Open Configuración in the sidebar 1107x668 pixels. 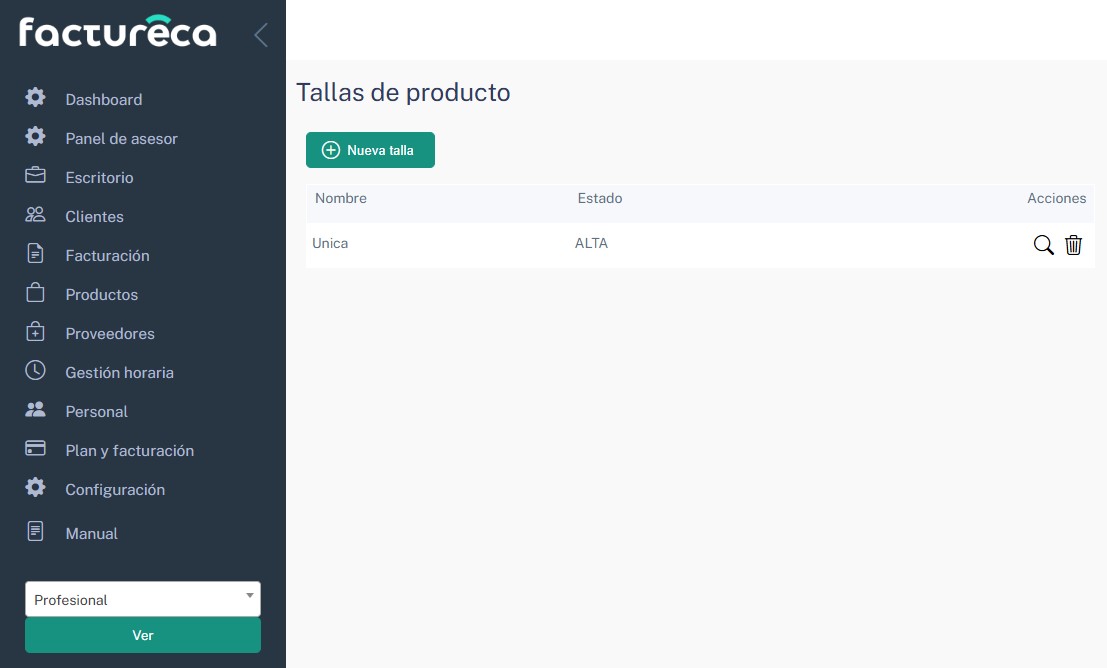(x=115, y=490)
